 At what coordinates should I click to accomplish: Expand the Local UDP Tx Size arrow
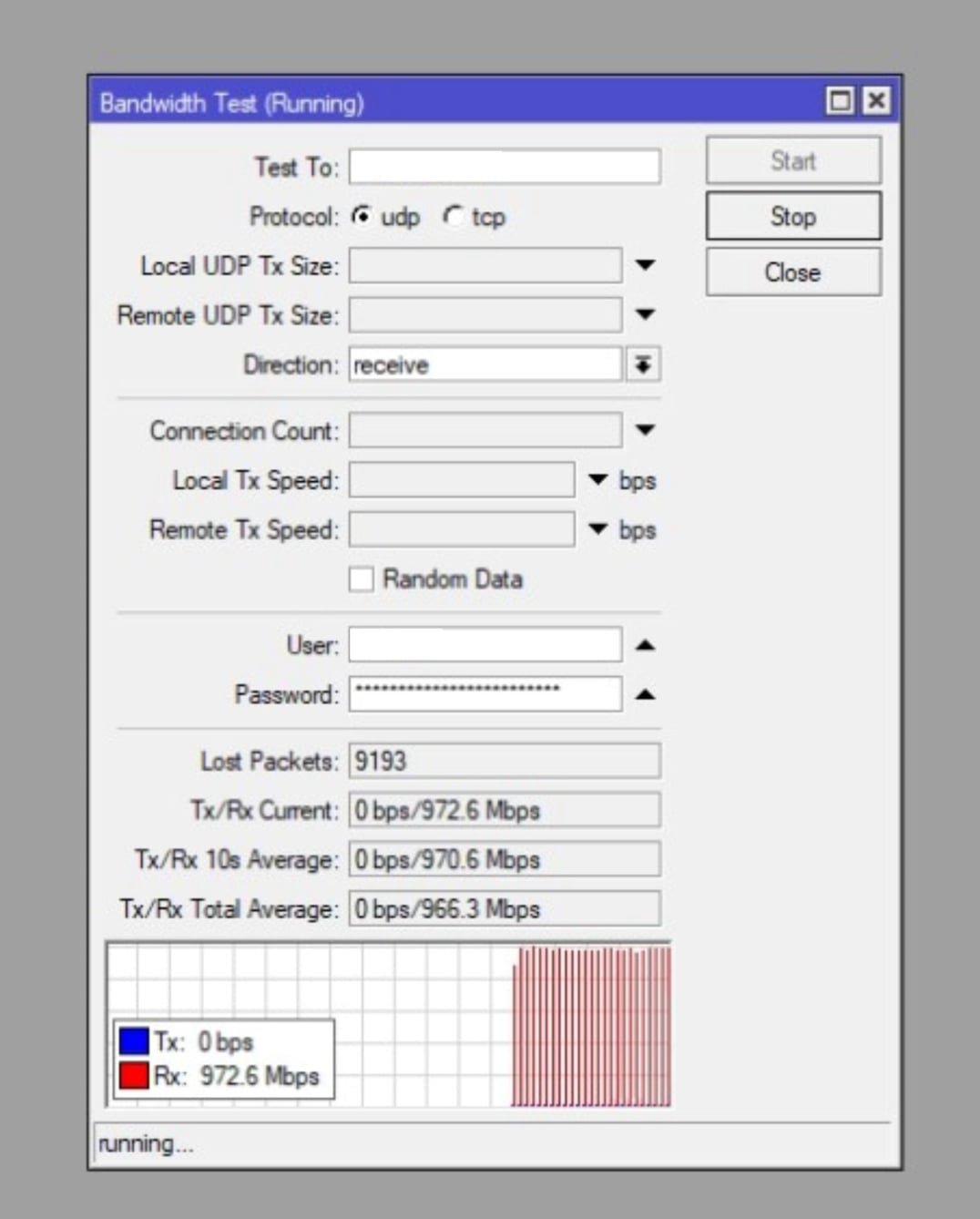click(645, 265)
